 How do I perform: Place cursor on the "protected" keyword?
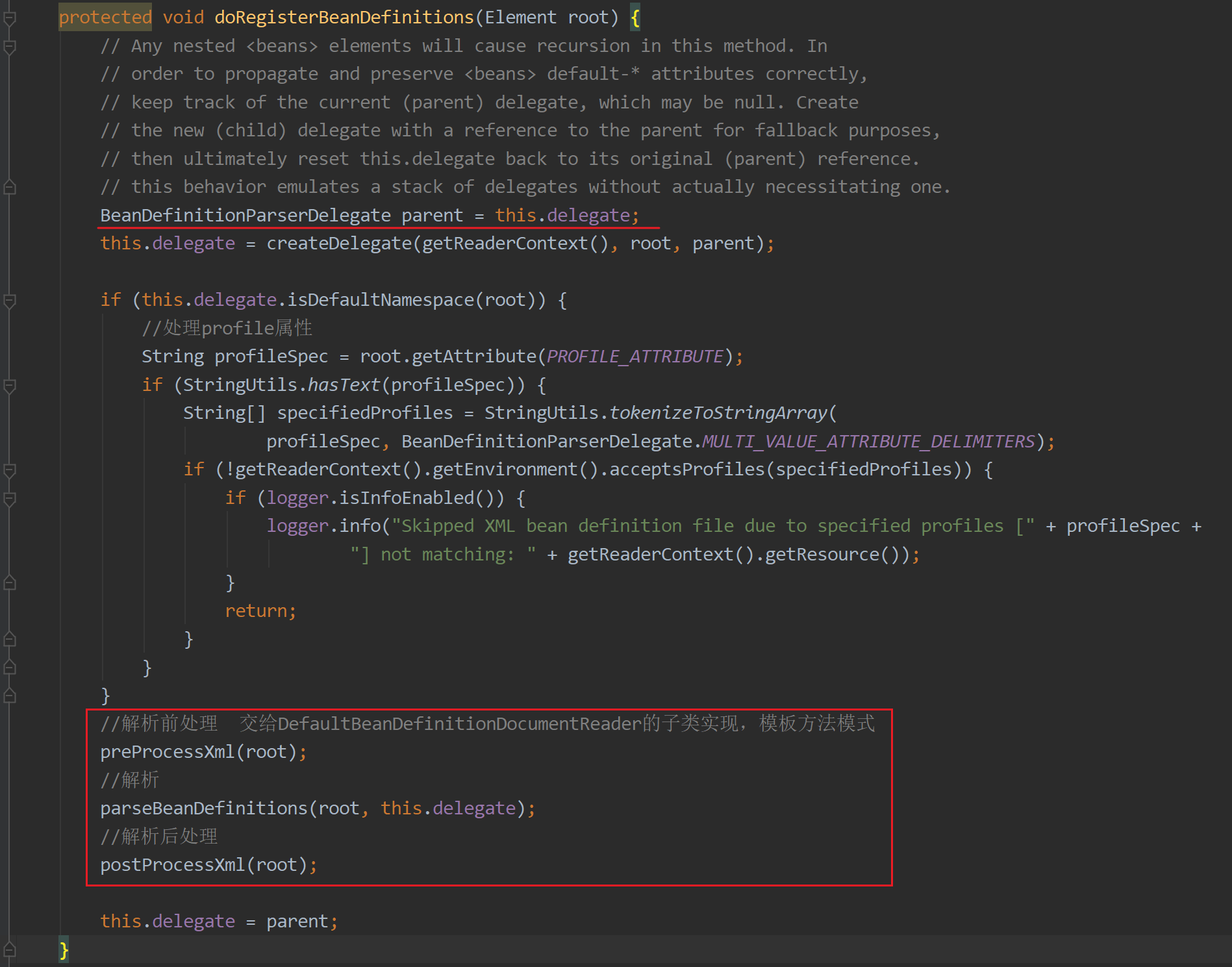point(105,18)
